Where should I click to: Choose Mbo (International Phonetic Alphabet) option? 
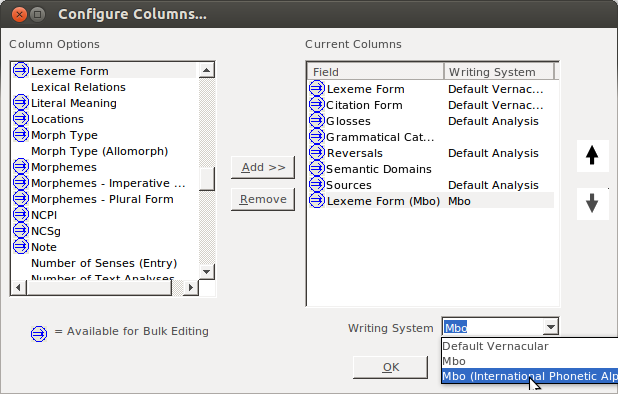click(x=529, y=376)
